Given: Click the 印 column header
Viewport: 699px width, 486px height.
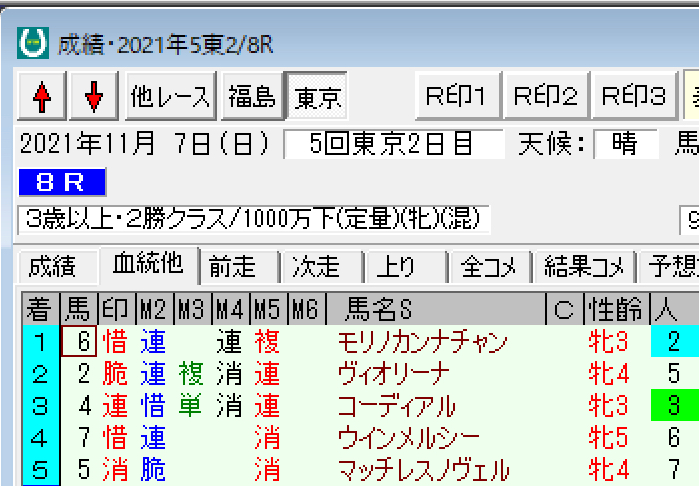Looking at the screenshot, I should pyautogui.click(x=116, y=309).
